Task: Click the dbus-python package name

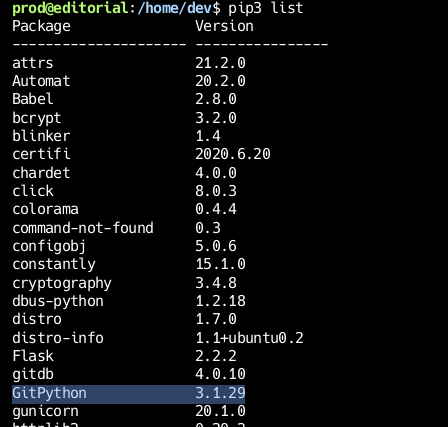Action: 58,301
